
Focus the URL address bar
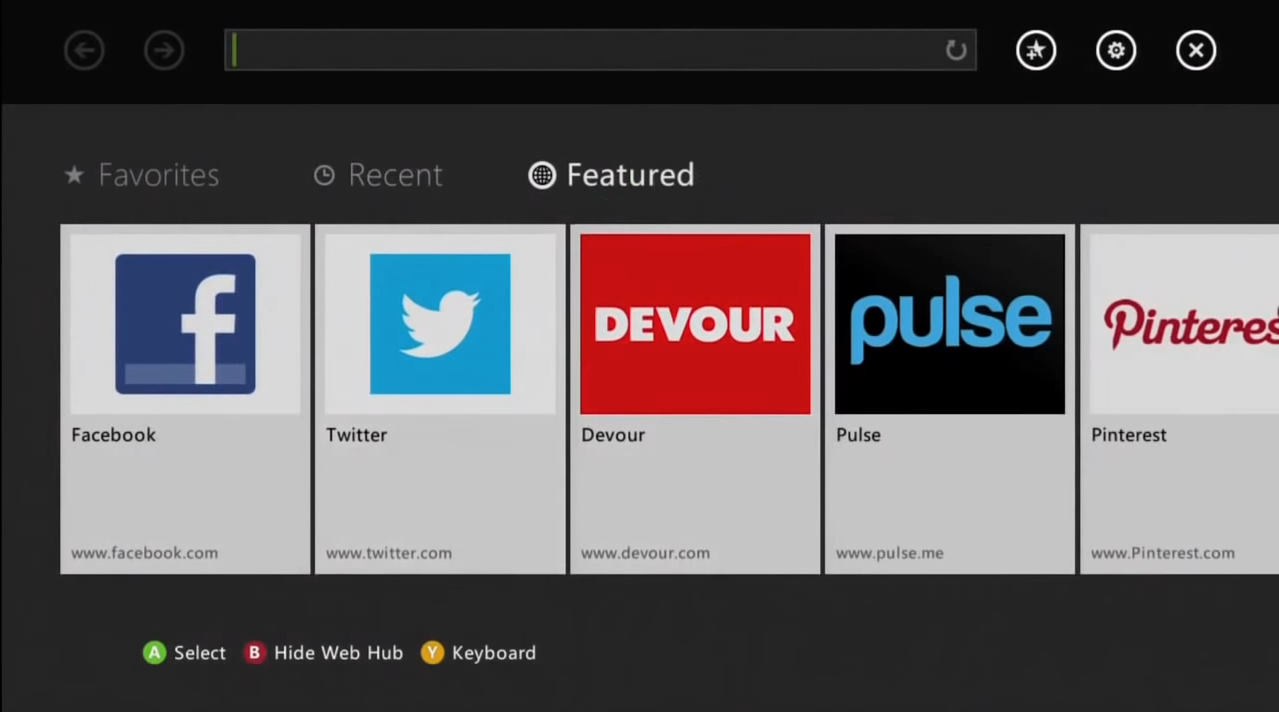point(600,50)
